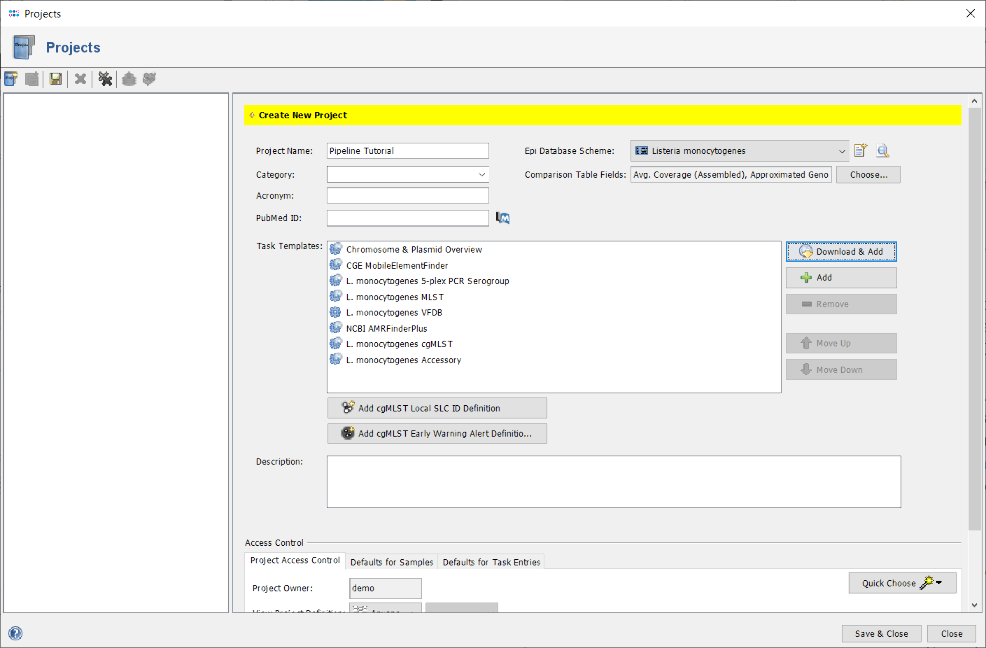Click the PubMed lookup icon
Image resolution: width=986 pixels, height=648 pixels.
click(503, 218)
